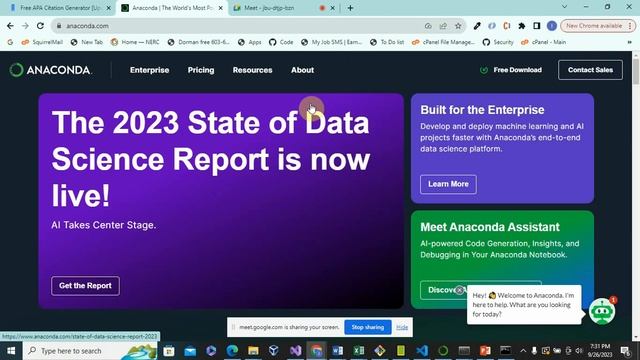This screenshot has height=360, width=640.
Task: Click the Meet Anaconda Assistant heading
Action: click(x=490, y=227)
